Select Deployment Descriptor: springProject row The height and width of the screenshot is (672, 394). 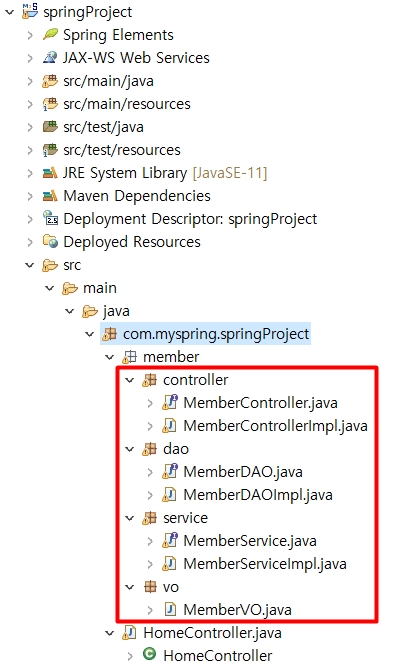(x=190, y=219)
